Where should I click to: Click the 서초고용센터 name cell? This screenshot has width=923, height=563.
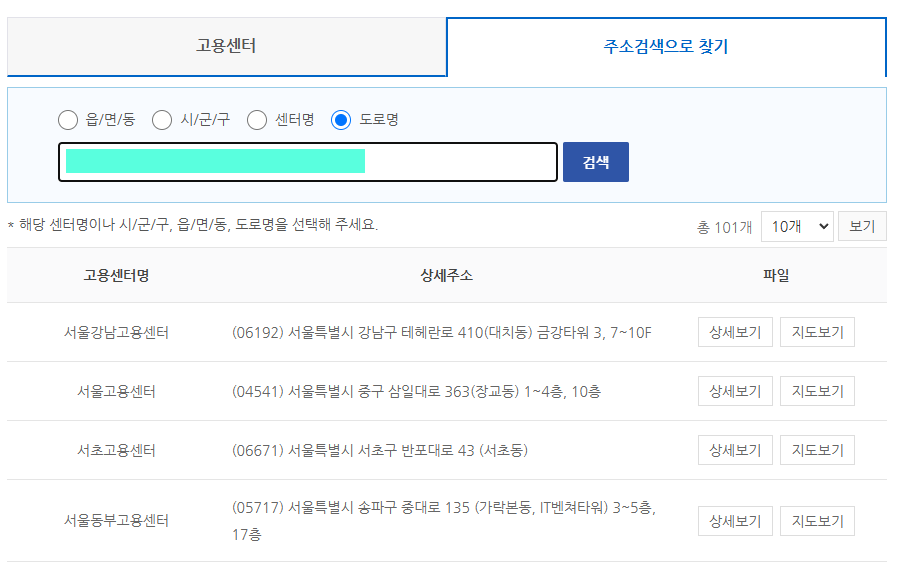click(x=117, y=451)
